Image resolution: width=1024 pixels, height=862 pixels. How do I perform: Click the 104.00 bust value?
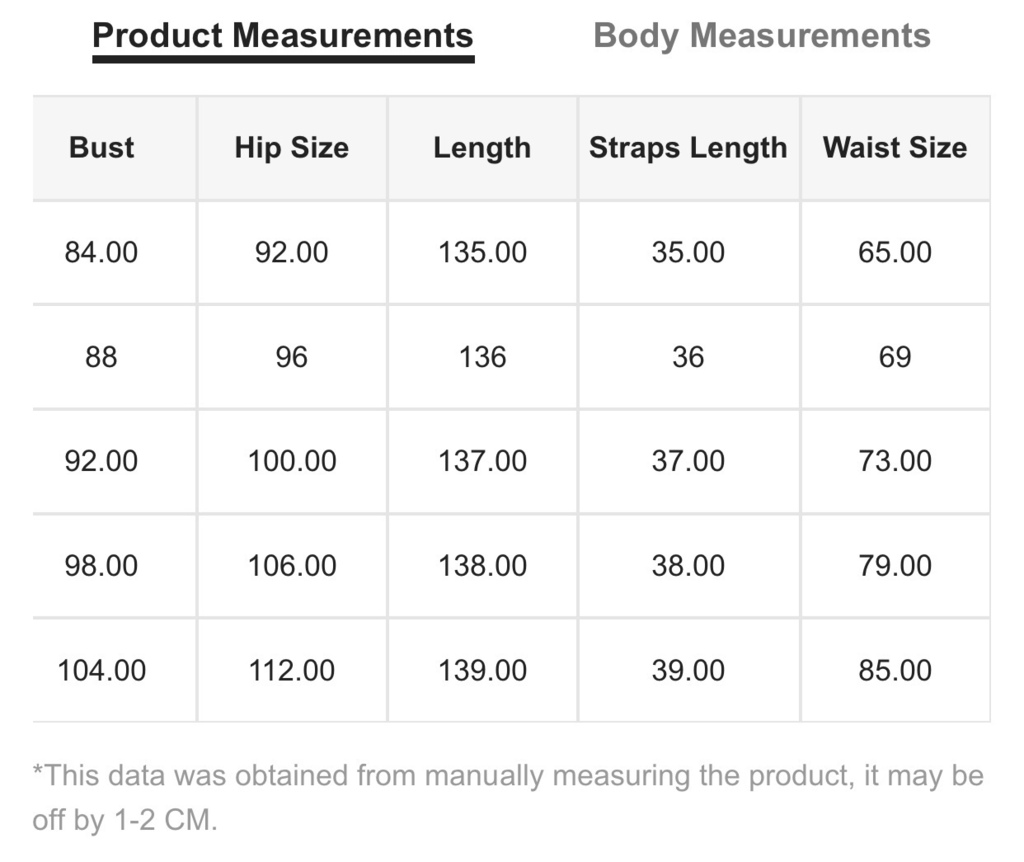coord(101,671)
